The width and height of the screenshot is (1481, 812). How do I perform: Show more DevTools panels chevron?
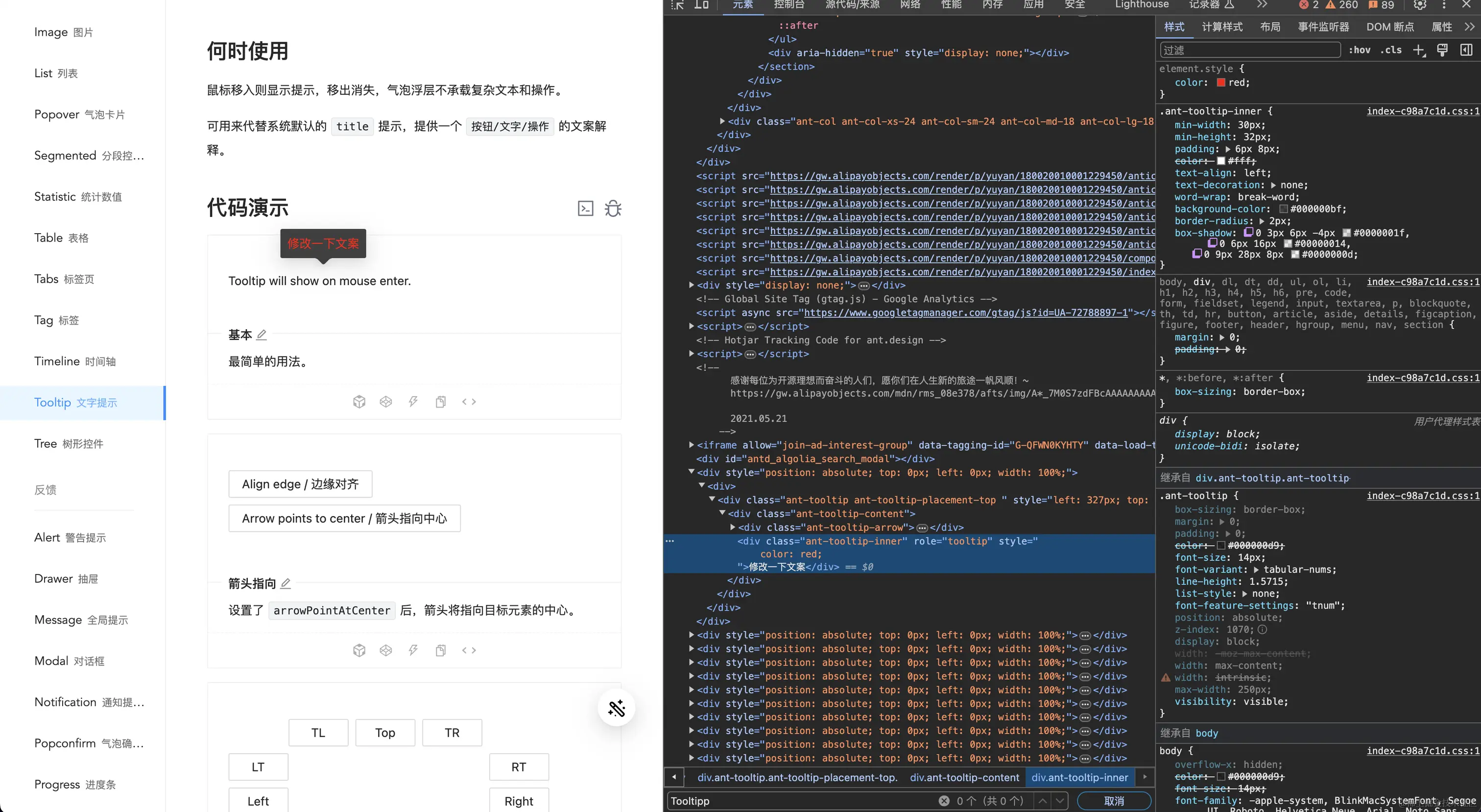(x=1262, y=4)
